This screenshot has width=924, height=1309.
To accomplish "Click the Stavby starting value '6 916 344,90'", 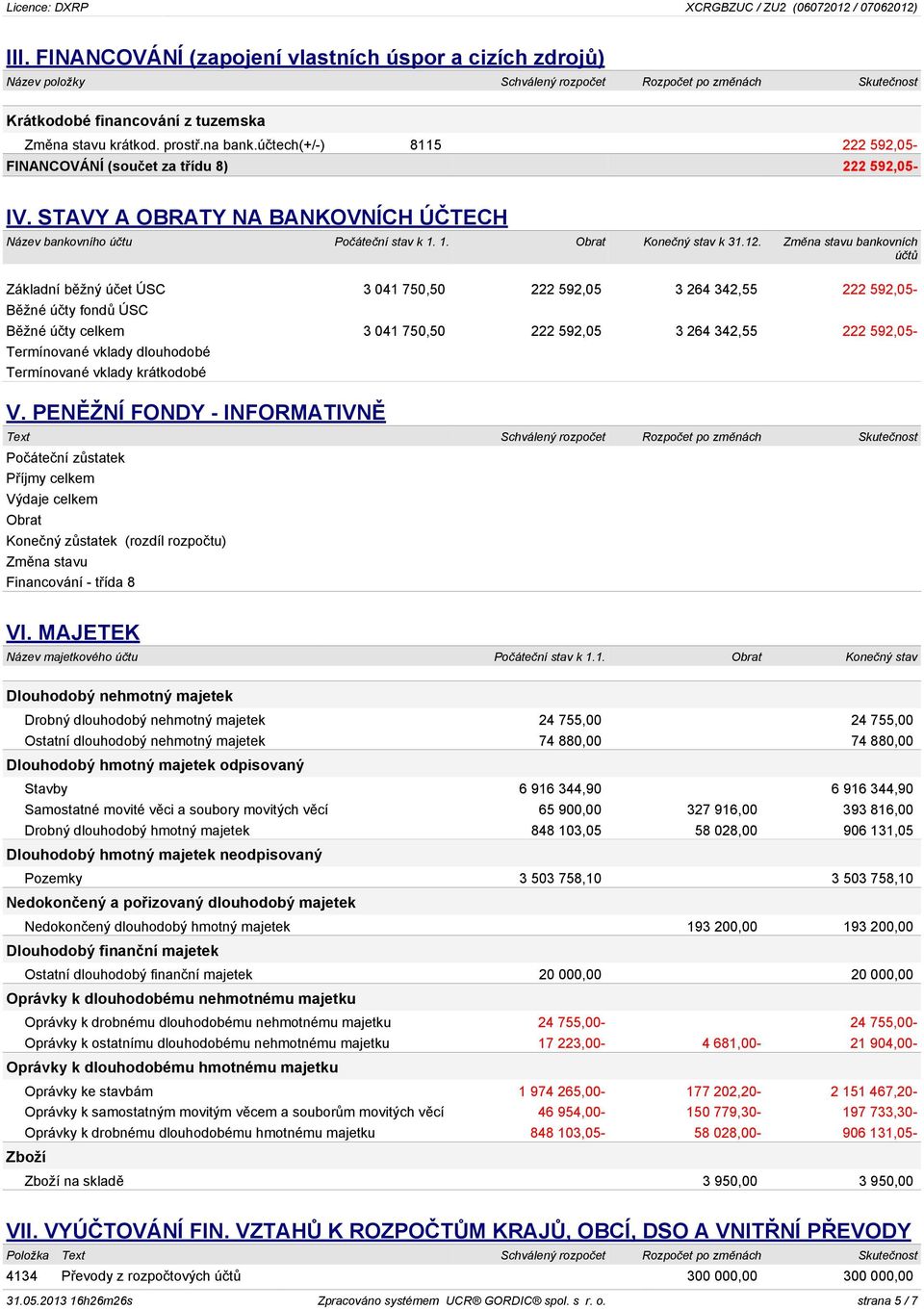I will [x=560, y=789].
